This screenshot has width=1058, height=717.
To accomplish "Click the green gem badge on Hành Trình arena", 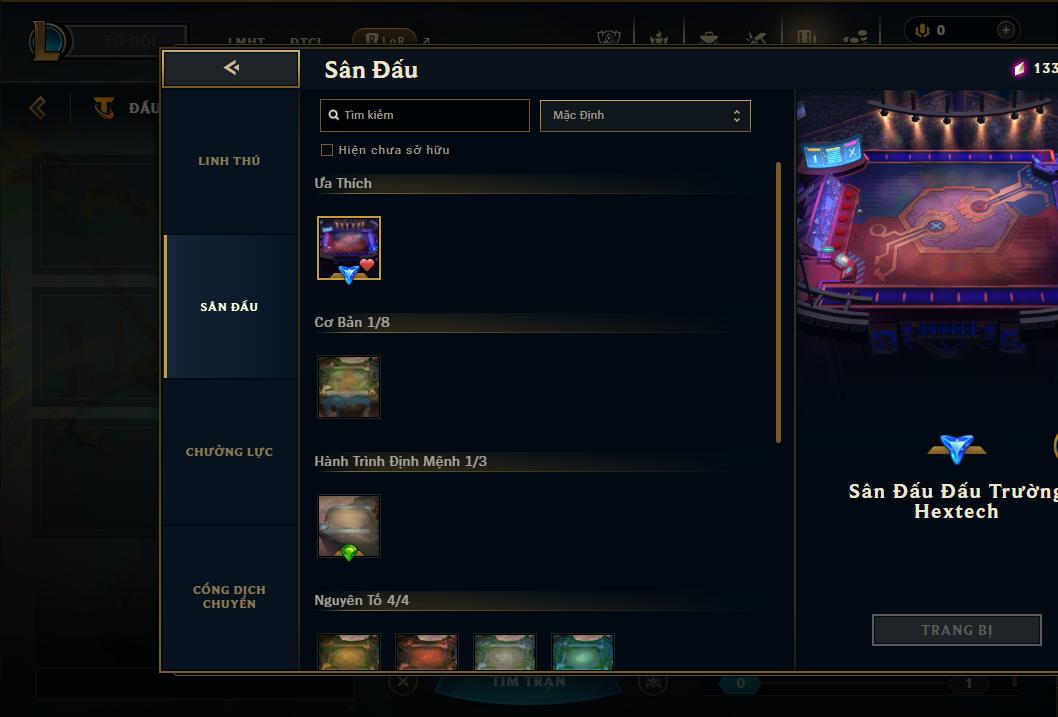I will click(x=349, y=553).
